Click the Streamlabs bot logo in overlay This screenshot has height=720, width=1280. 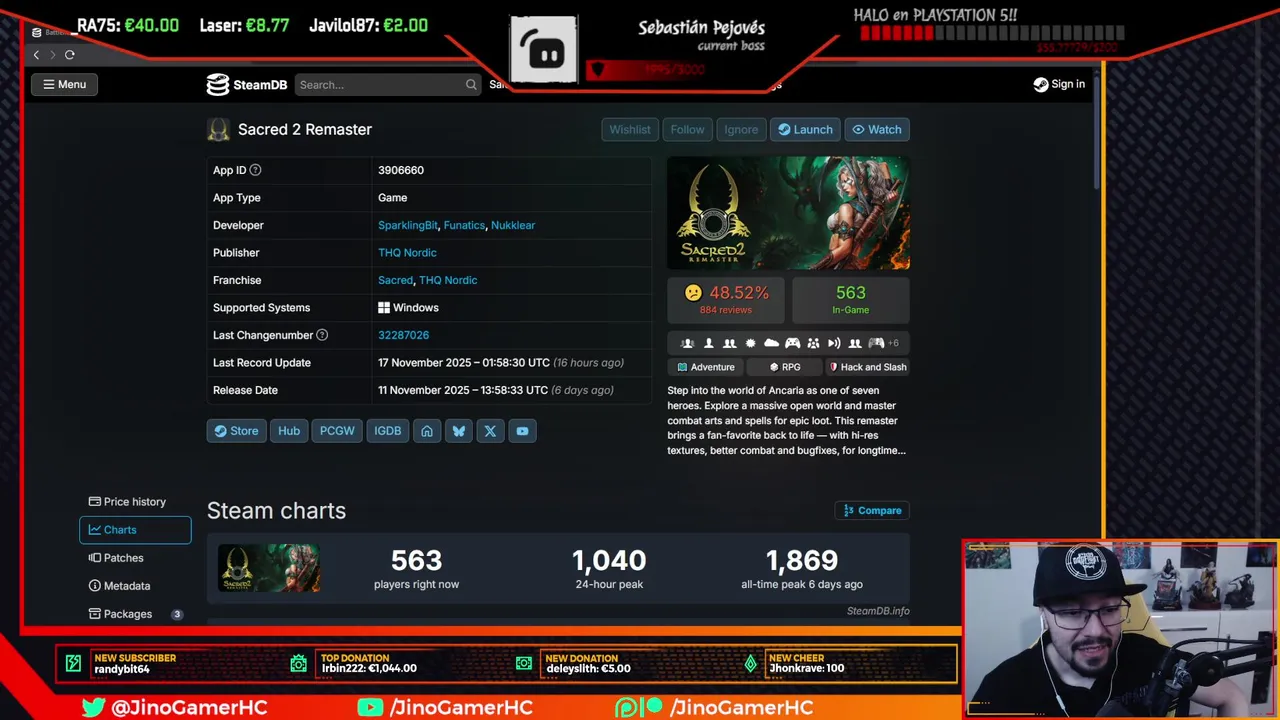(544, 50)
